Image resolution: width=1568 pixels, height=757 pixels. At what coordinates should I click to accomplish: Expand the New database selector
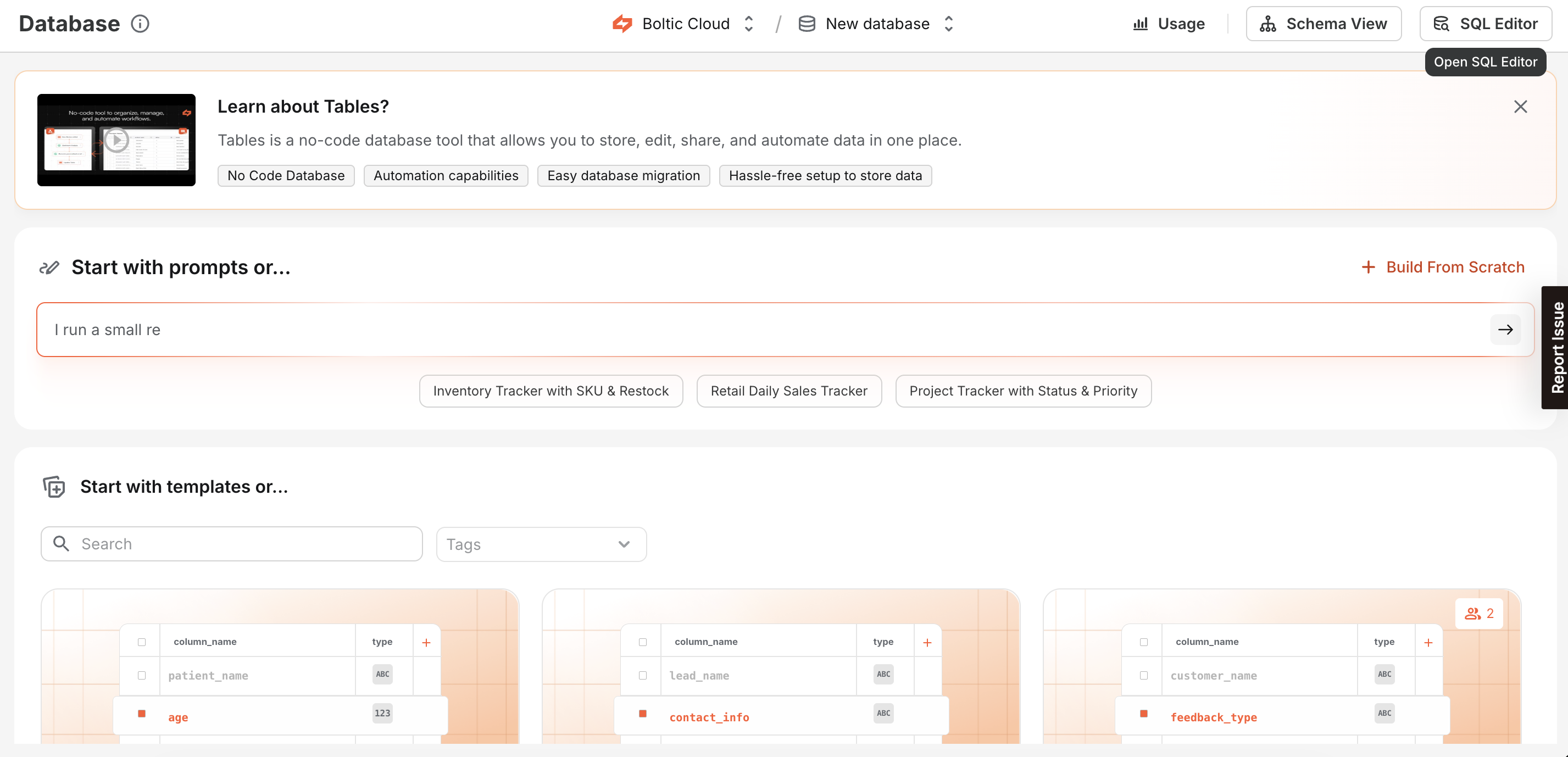[948, 23]
